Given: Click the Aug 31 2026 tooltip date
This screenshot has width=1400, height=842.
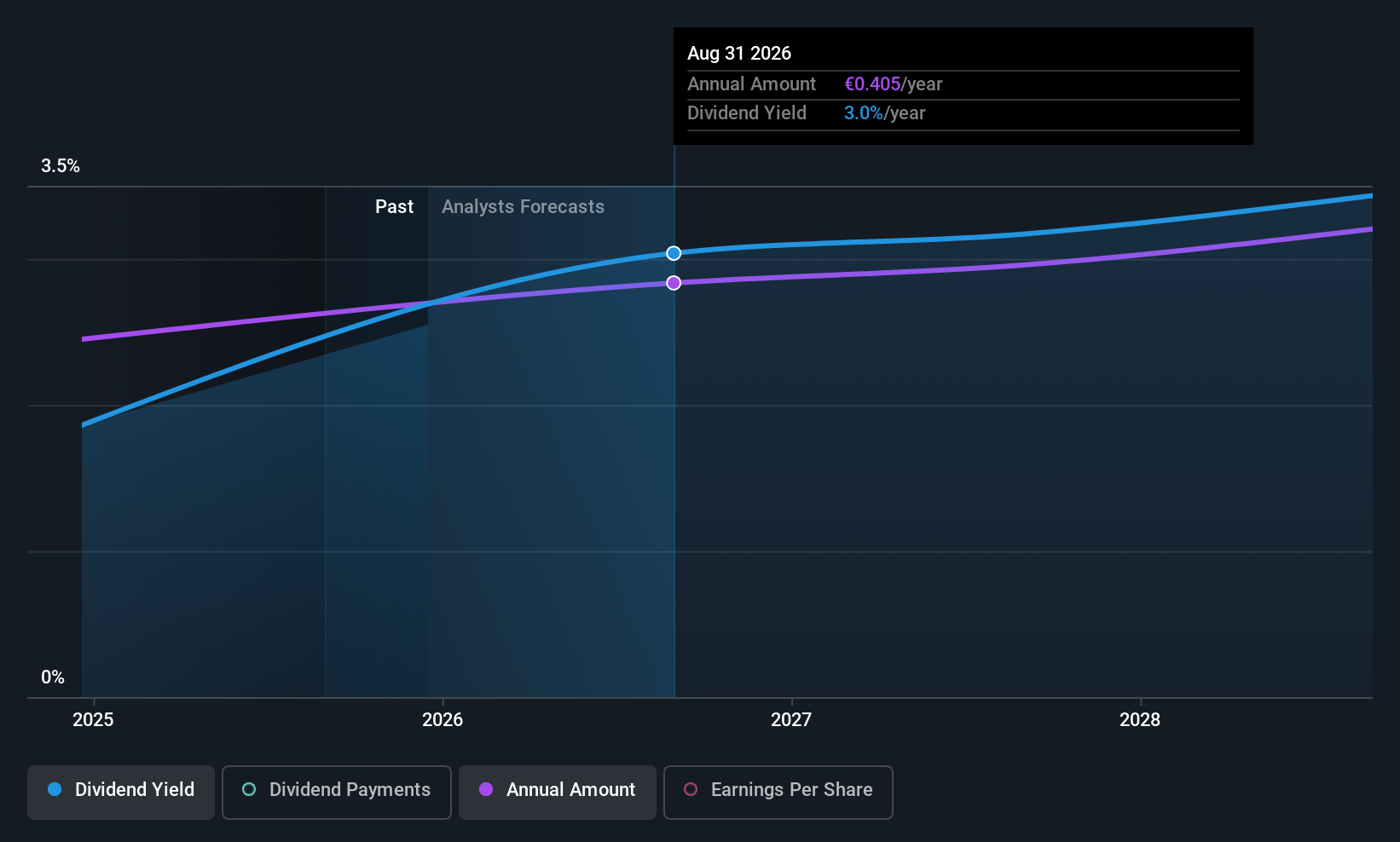Looking at the screenshot, I should pos(739,54).
